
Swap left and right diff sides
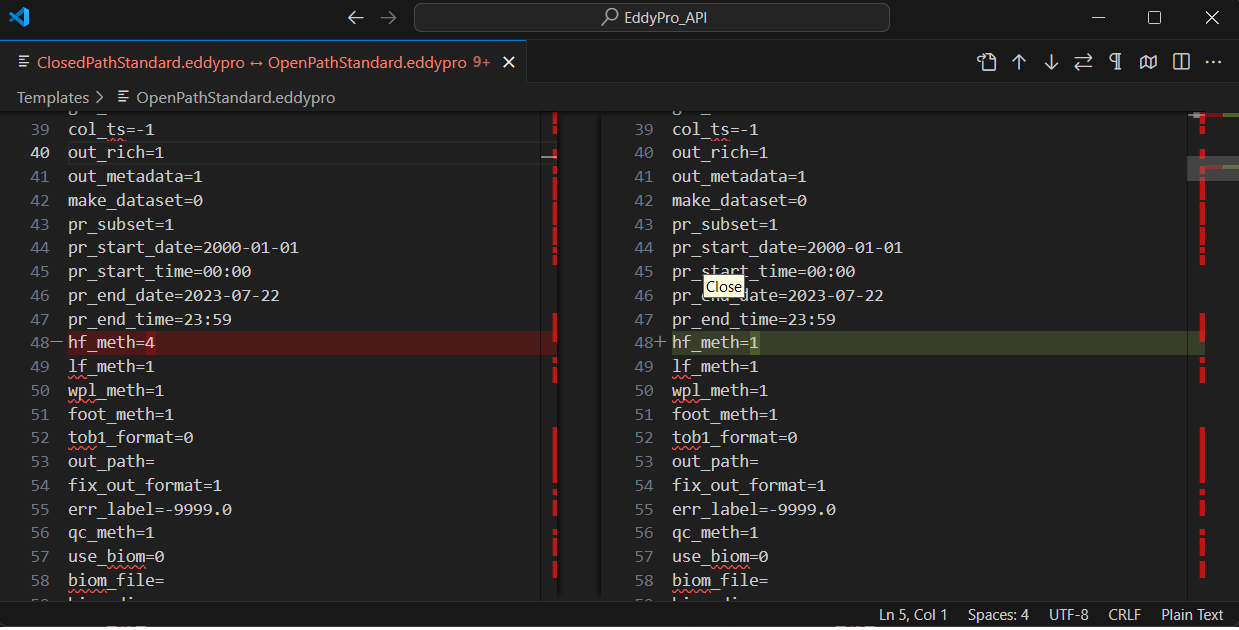point(1083,62)
